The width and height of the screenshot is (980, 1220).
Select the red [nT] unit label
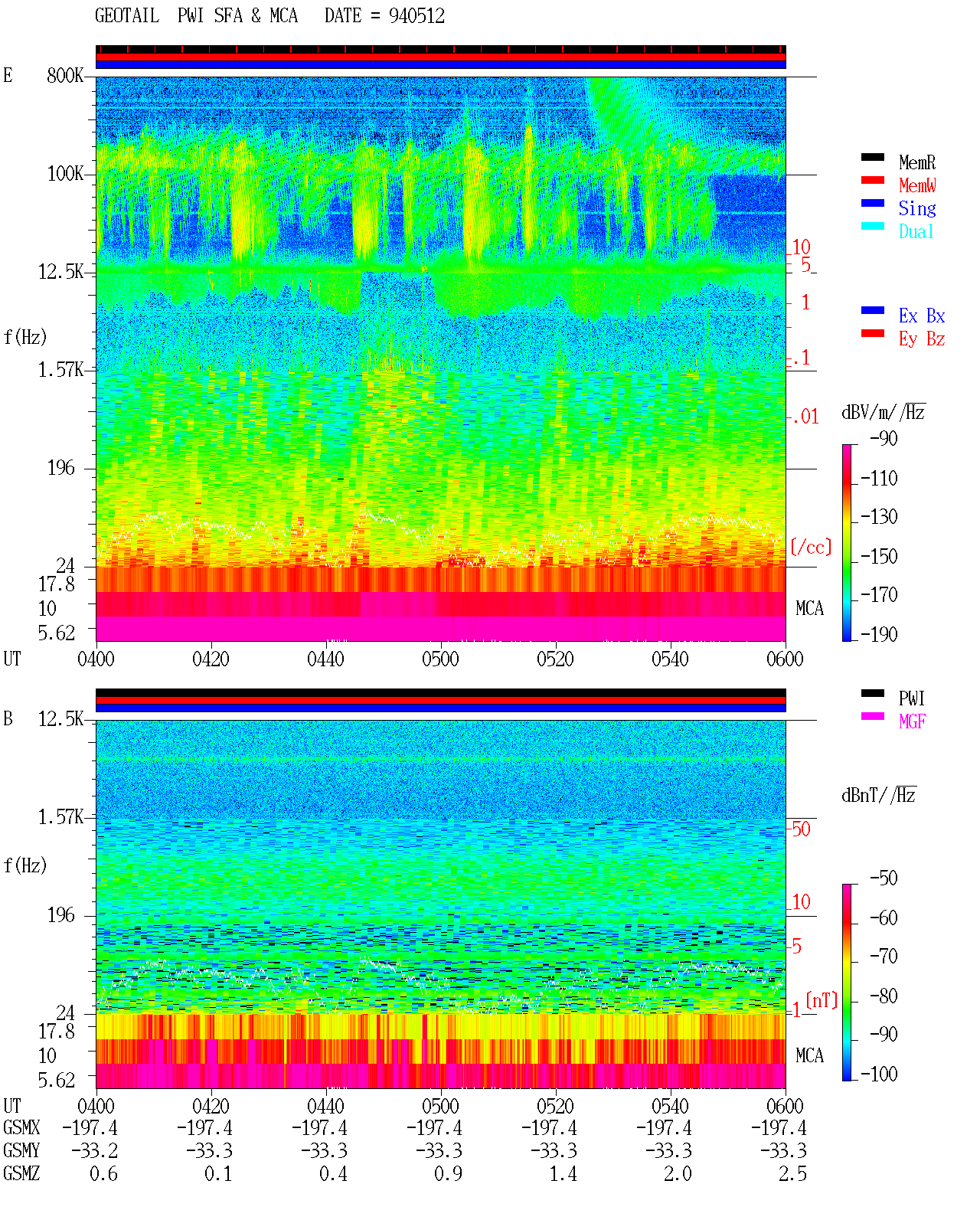(822, 1000)
